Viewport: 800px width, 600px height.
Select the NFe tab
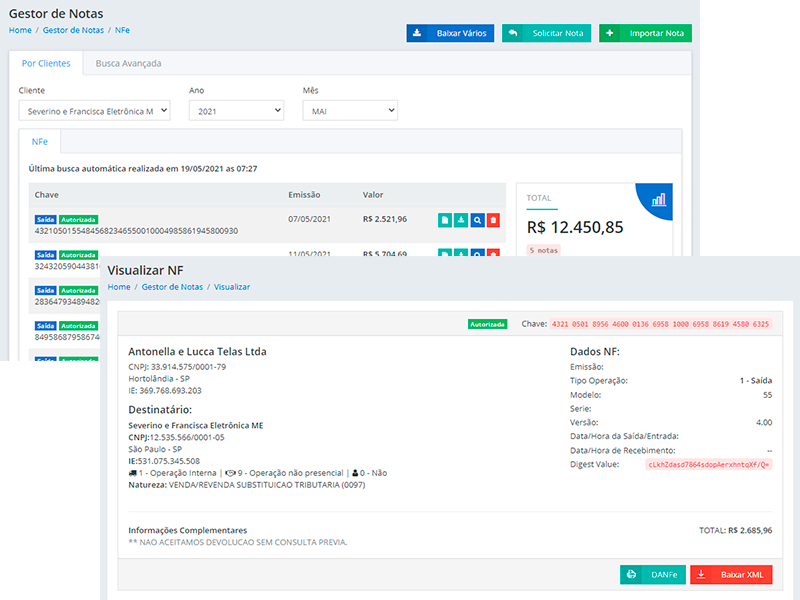39,141
